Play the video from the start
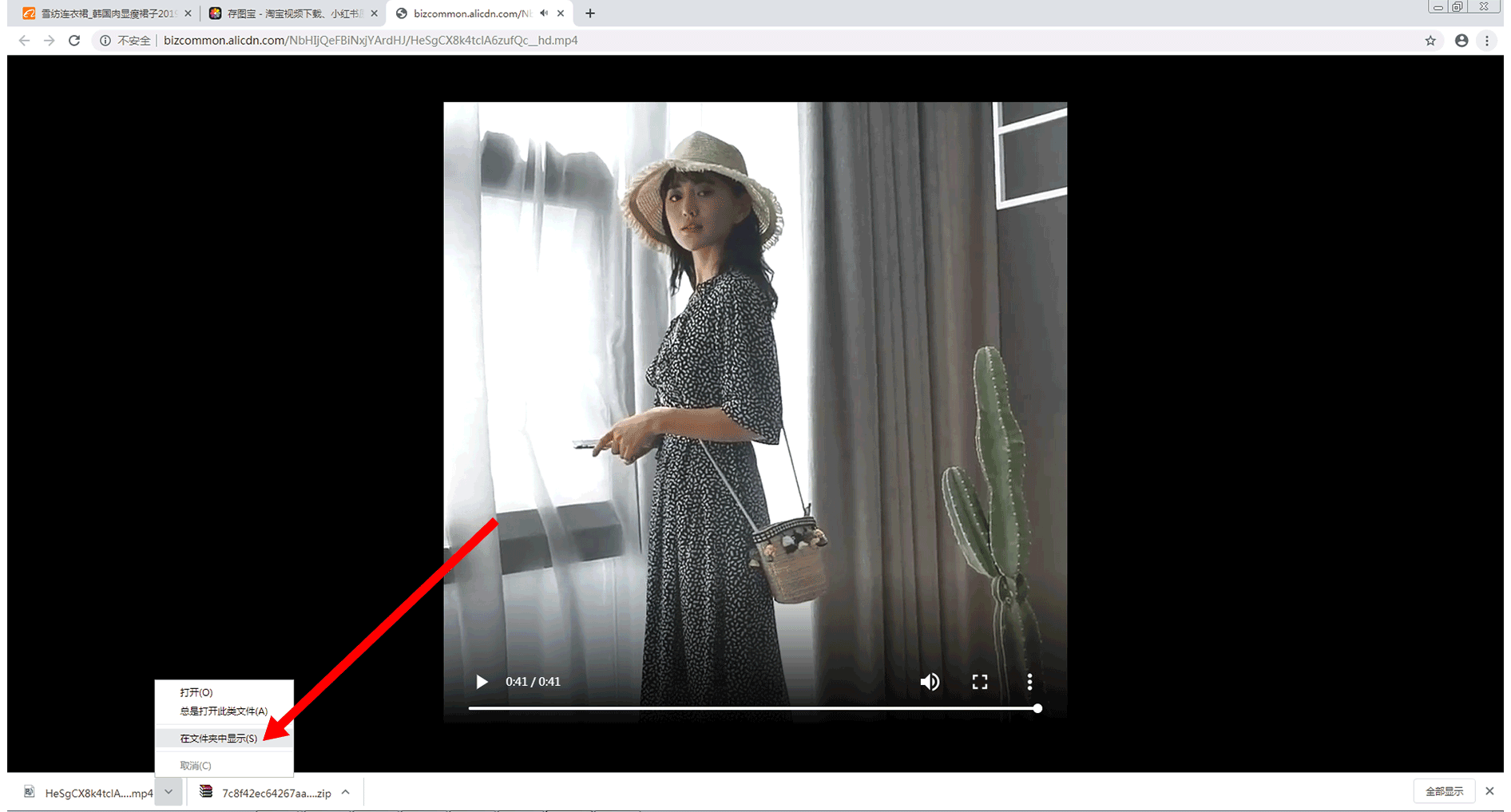 [482, 682]
